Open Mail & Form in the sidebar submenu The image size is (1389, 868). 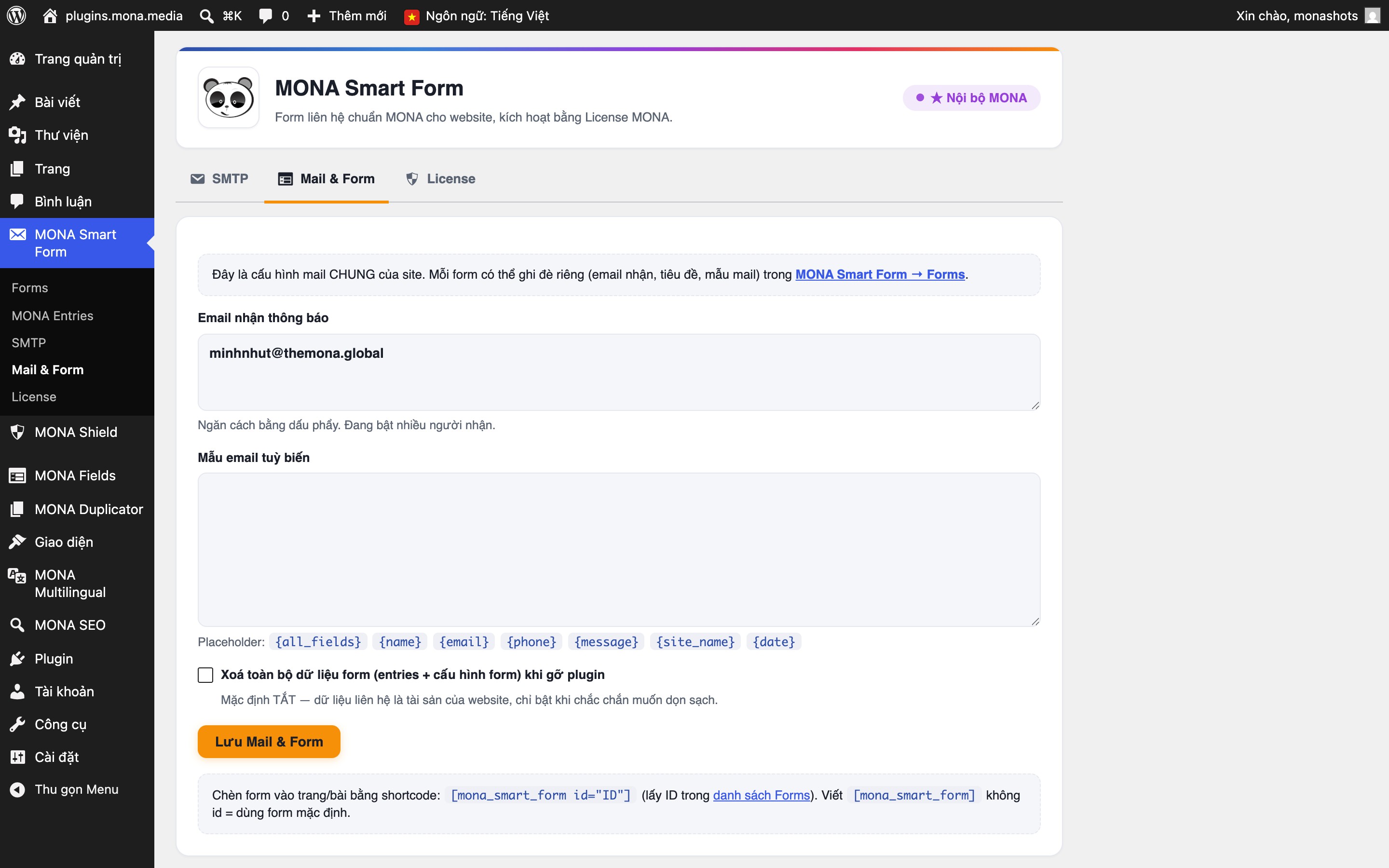click(x=48, y=369)
